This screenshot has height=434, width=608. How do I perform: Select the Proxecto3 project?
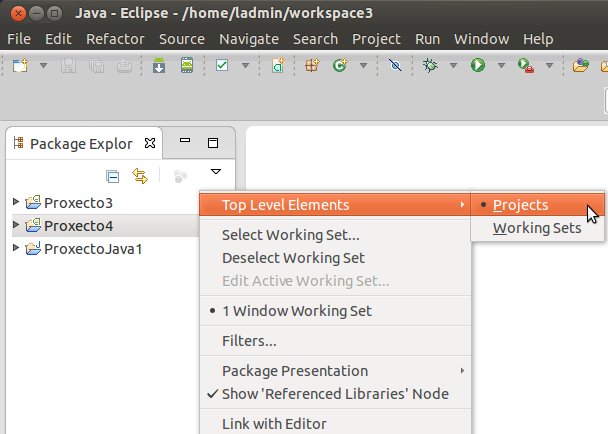[69, 203]
